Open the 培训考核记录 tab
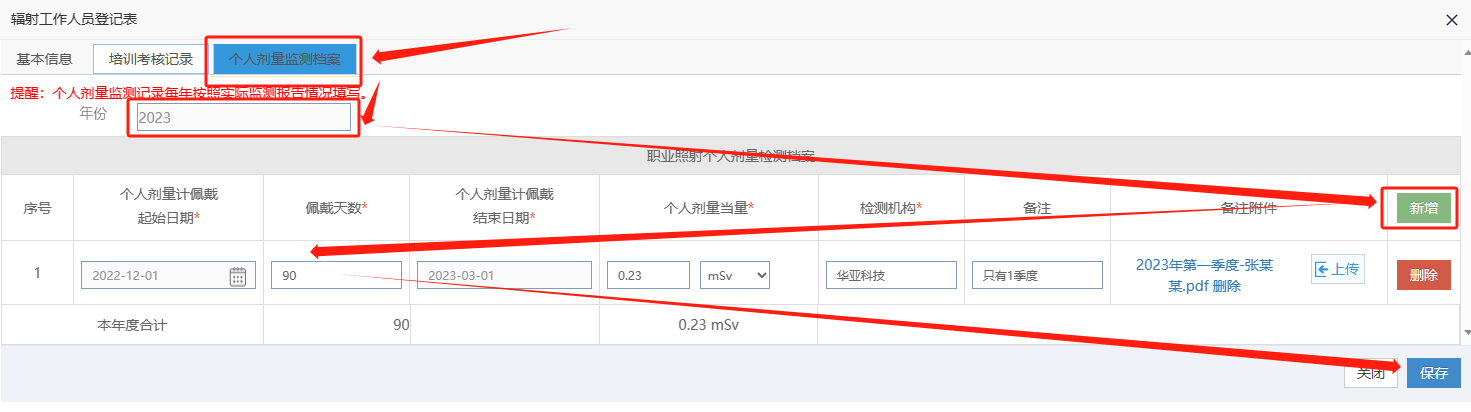This screenshot has height=412, width=1471. tap(151, 59)
